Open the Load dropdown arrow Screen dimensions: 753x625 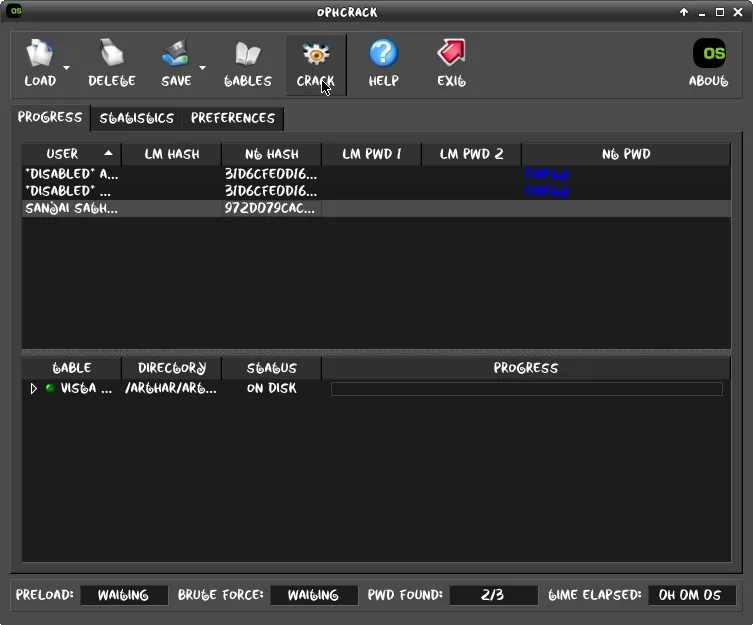click(66, 68)
